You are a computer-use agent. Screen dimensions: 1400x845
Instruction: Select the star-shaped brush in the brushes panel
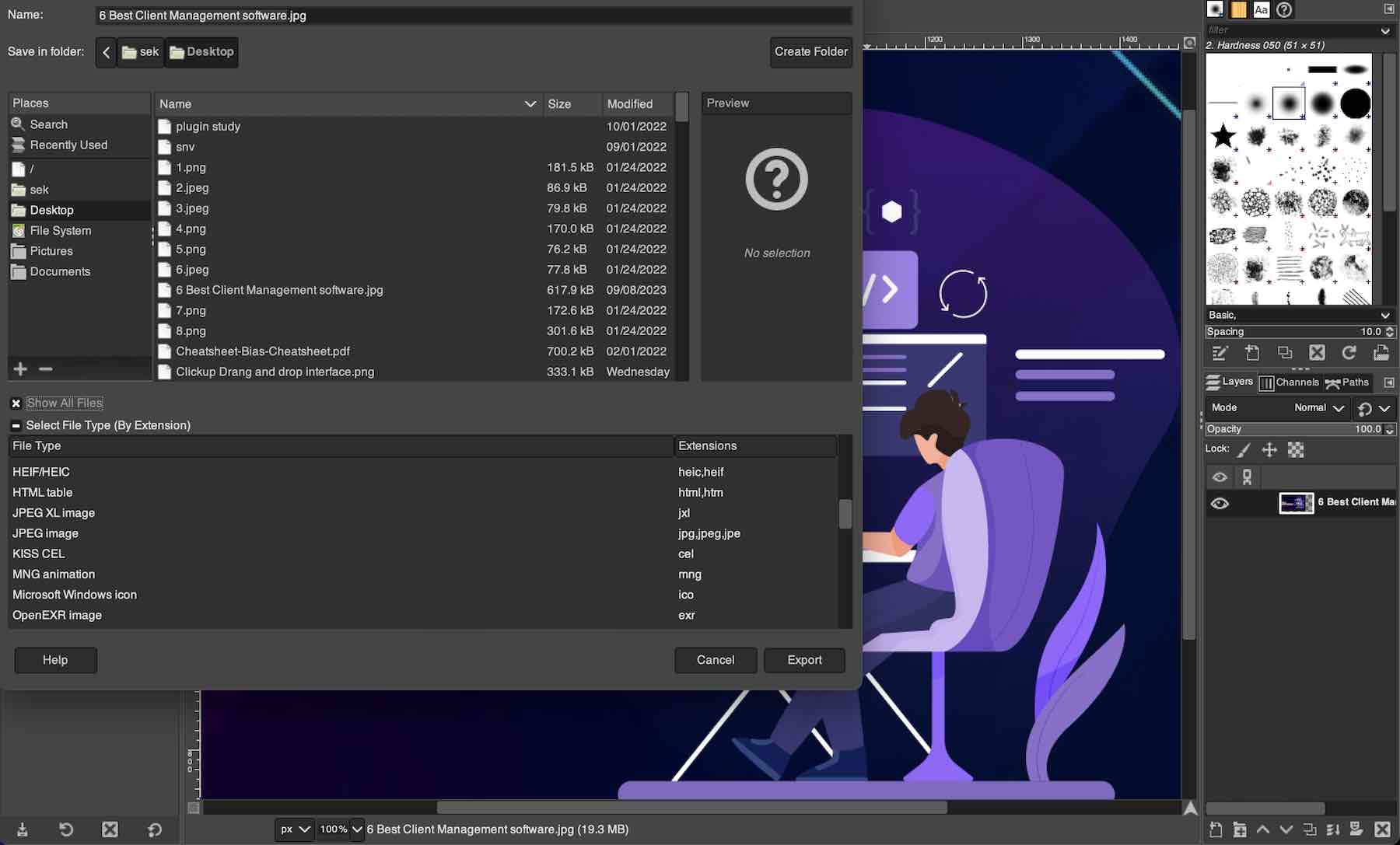point(1223,135)
